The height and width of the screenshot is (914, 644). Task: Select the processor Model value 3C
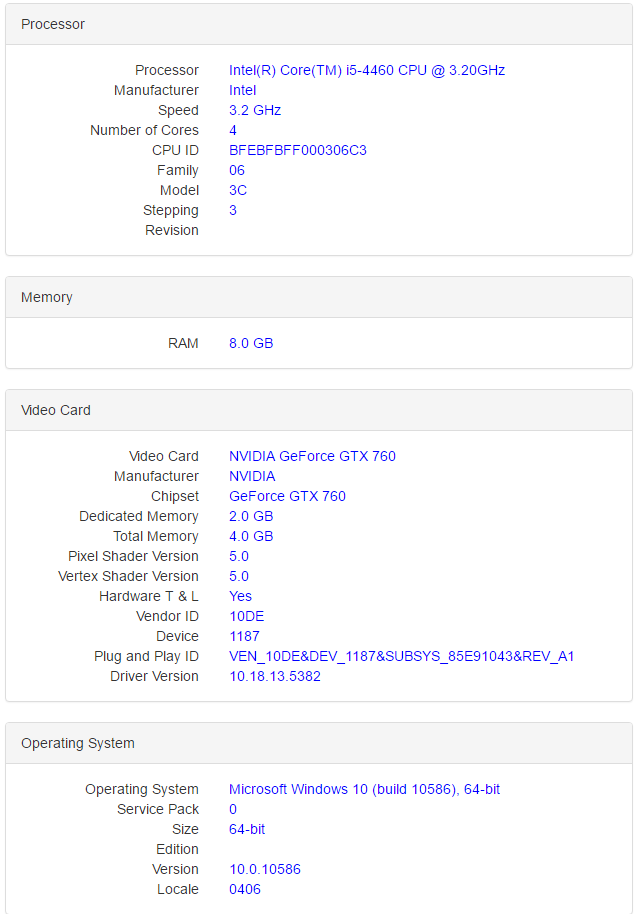click(x=238, y=190)
